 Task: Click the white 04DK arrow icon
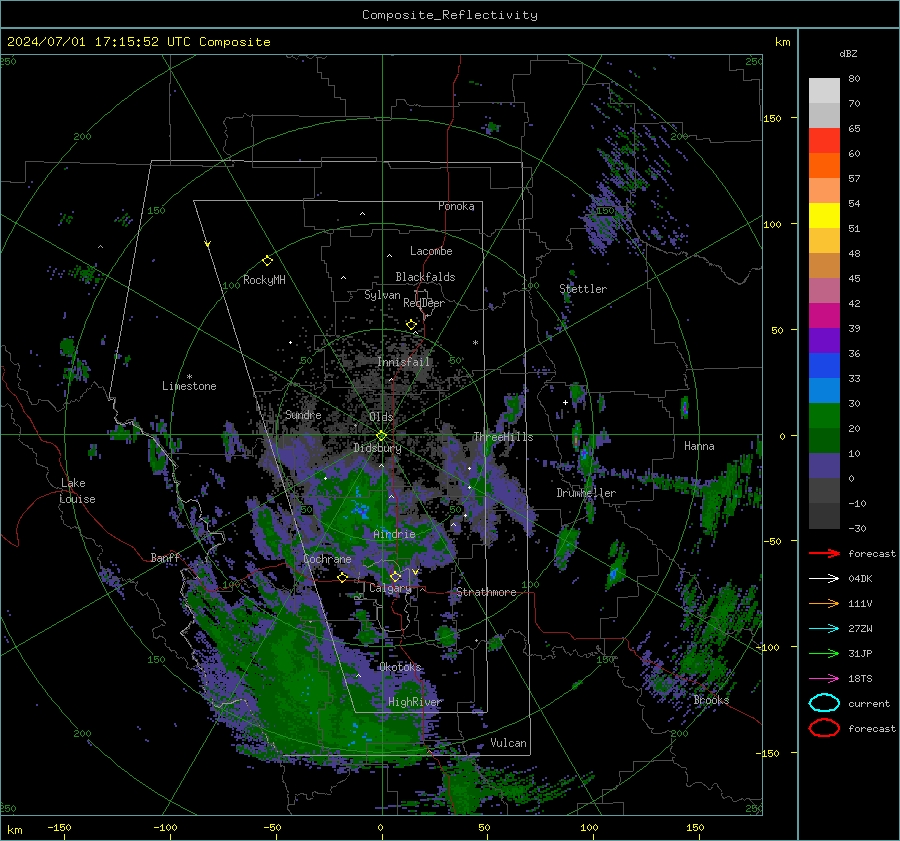[x=824, y=579]
